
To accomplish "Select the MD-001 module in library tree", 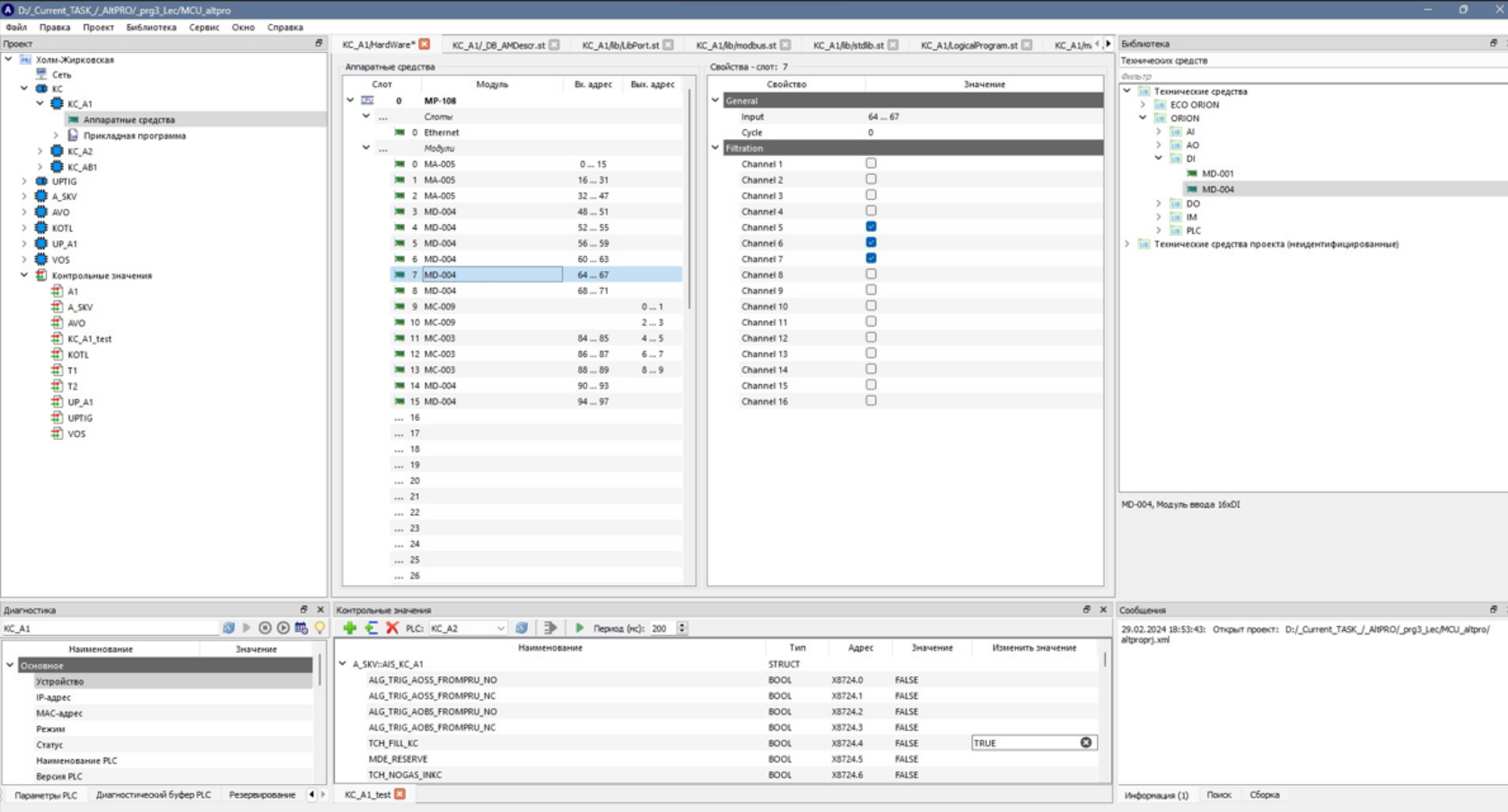I will click(1217, 173).
